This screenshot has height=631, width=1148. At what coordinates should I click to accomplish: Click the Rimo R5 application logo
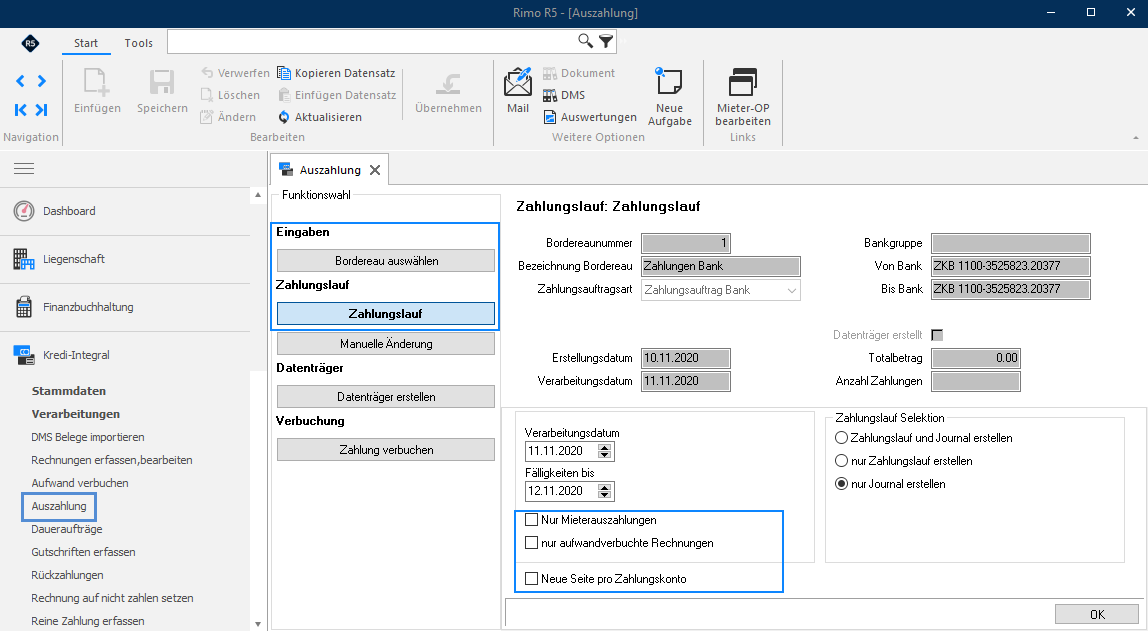pos(30,43)
